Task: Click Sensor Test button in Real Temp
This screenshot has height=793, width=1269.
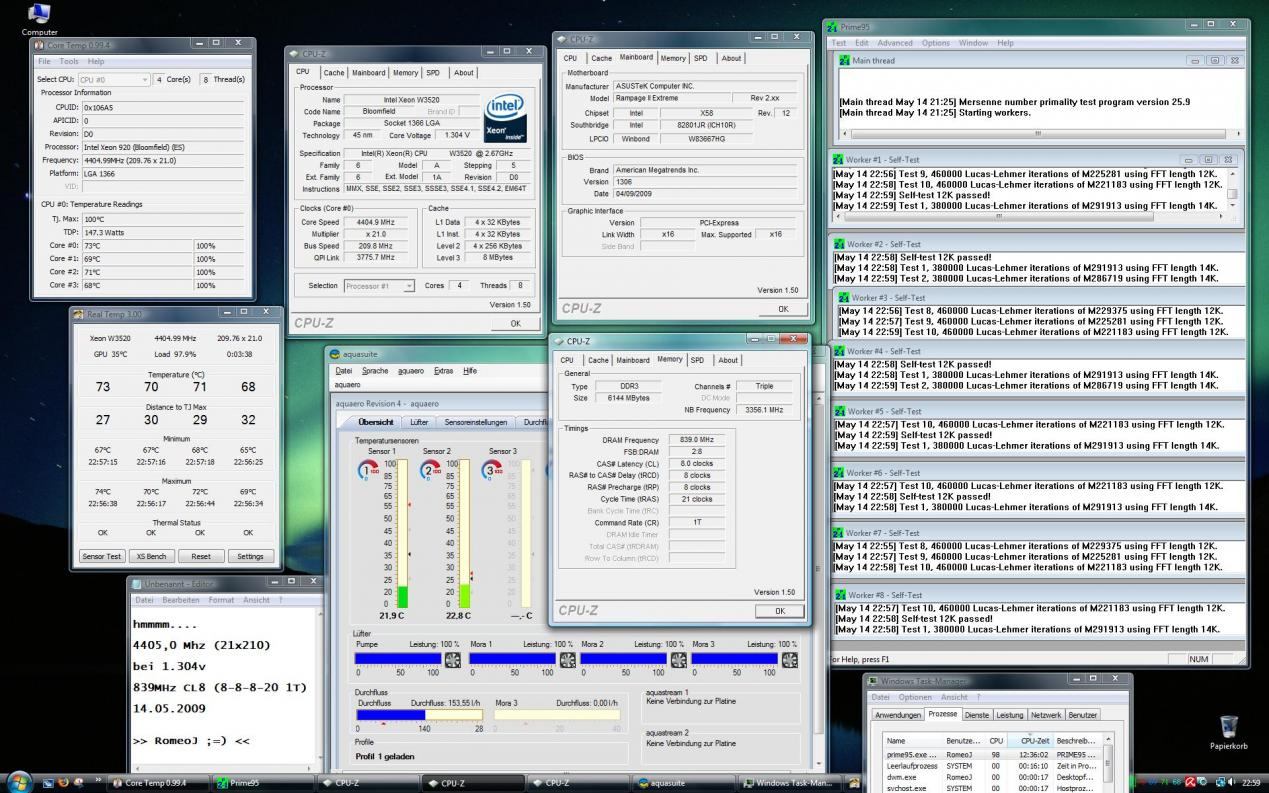Action: [x=101, y=556]
